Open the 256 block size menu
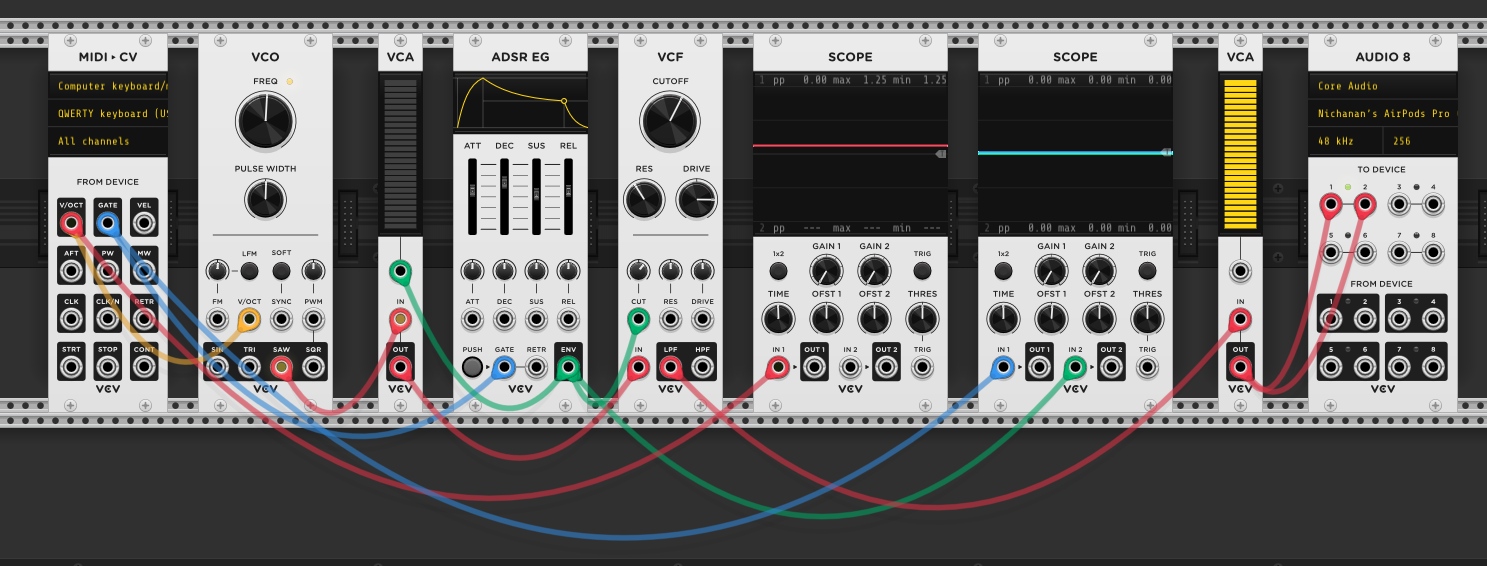The image size is (1487, 566). [1420, 141]
